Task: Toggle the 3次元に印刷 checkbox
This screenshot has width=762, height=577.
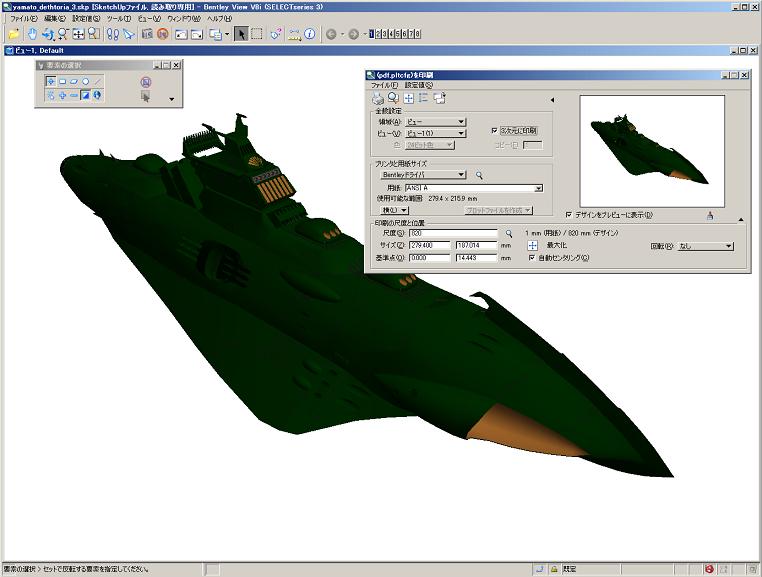Action: pyautogui.click(x=494, y=131)
